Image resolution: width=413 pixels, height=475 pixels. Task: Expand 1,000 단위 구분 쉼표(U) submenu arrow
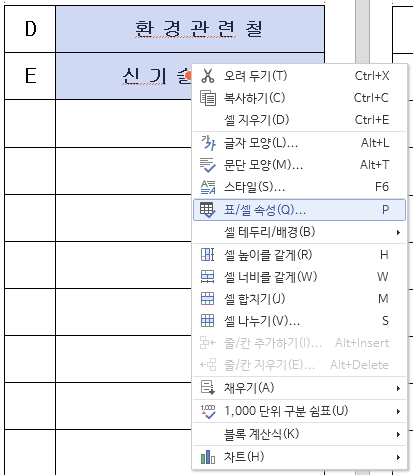[398, 411]
